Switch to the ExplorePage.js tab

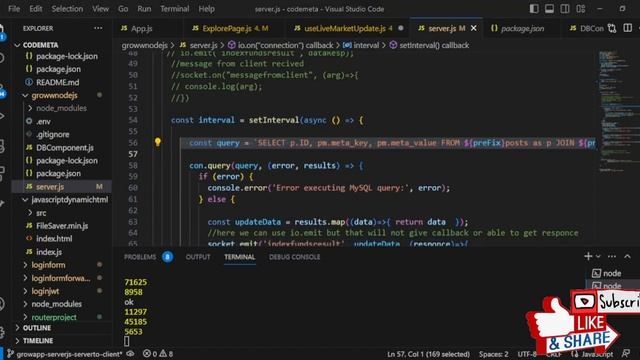click(x=230, y=28)
